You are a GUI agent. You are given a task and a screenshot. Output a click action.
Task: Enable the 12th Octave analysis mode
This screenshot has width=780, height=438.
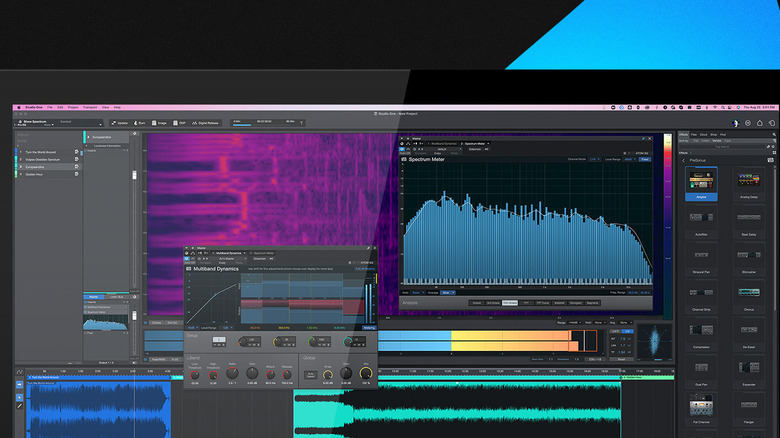click(509, 301)
